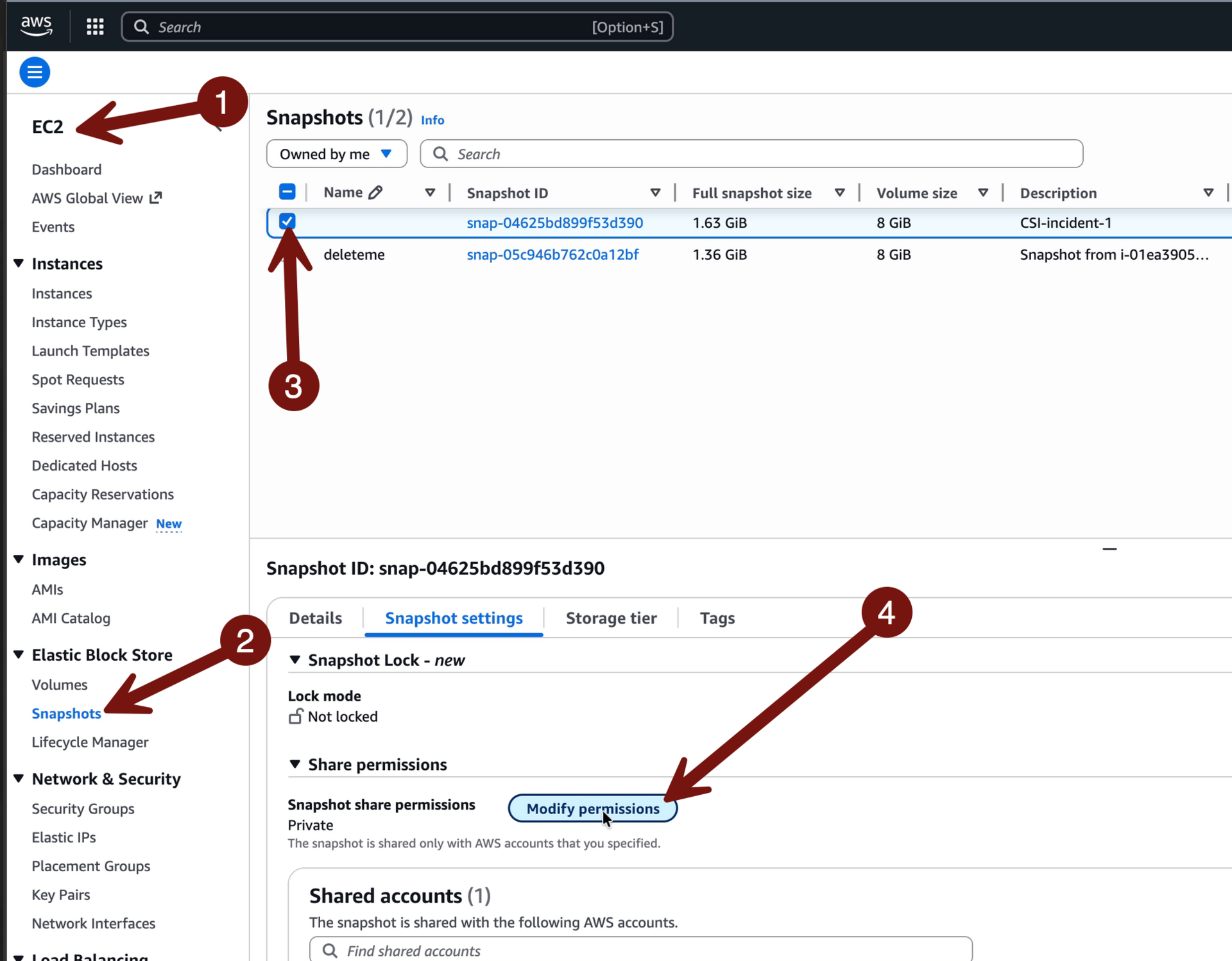Open snapshot snap-05c946b762c0a12bf link

[x=552, y=255]
